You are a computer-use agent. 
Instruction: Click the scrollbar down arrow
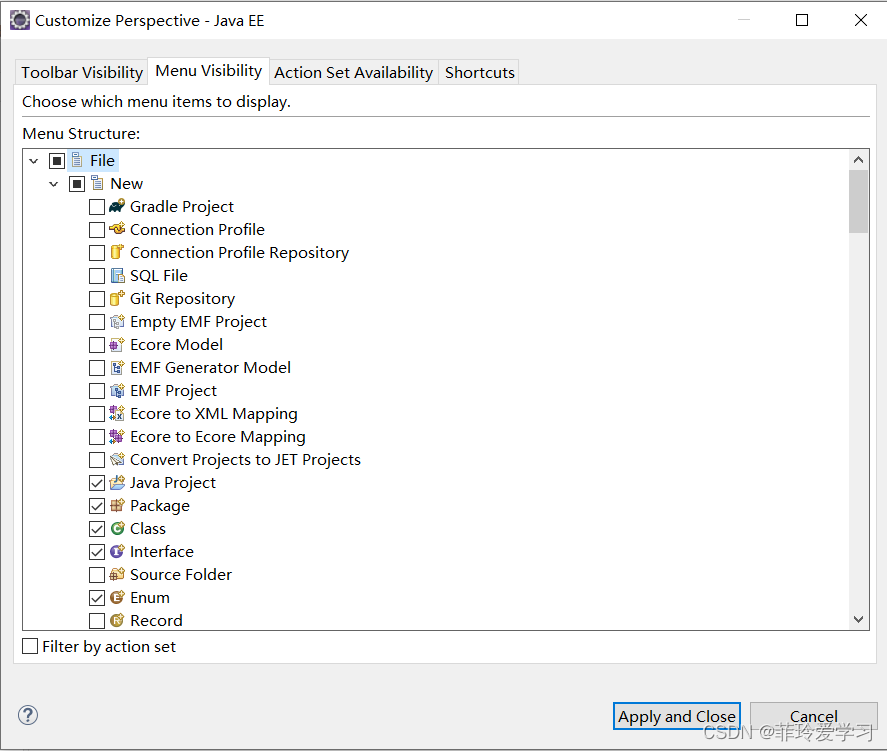point(858,619)
